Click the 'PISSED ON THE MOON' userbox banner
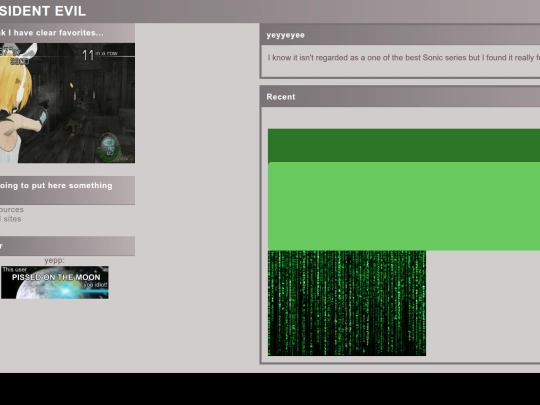This screenshot has width=540, height=405. 55,282
